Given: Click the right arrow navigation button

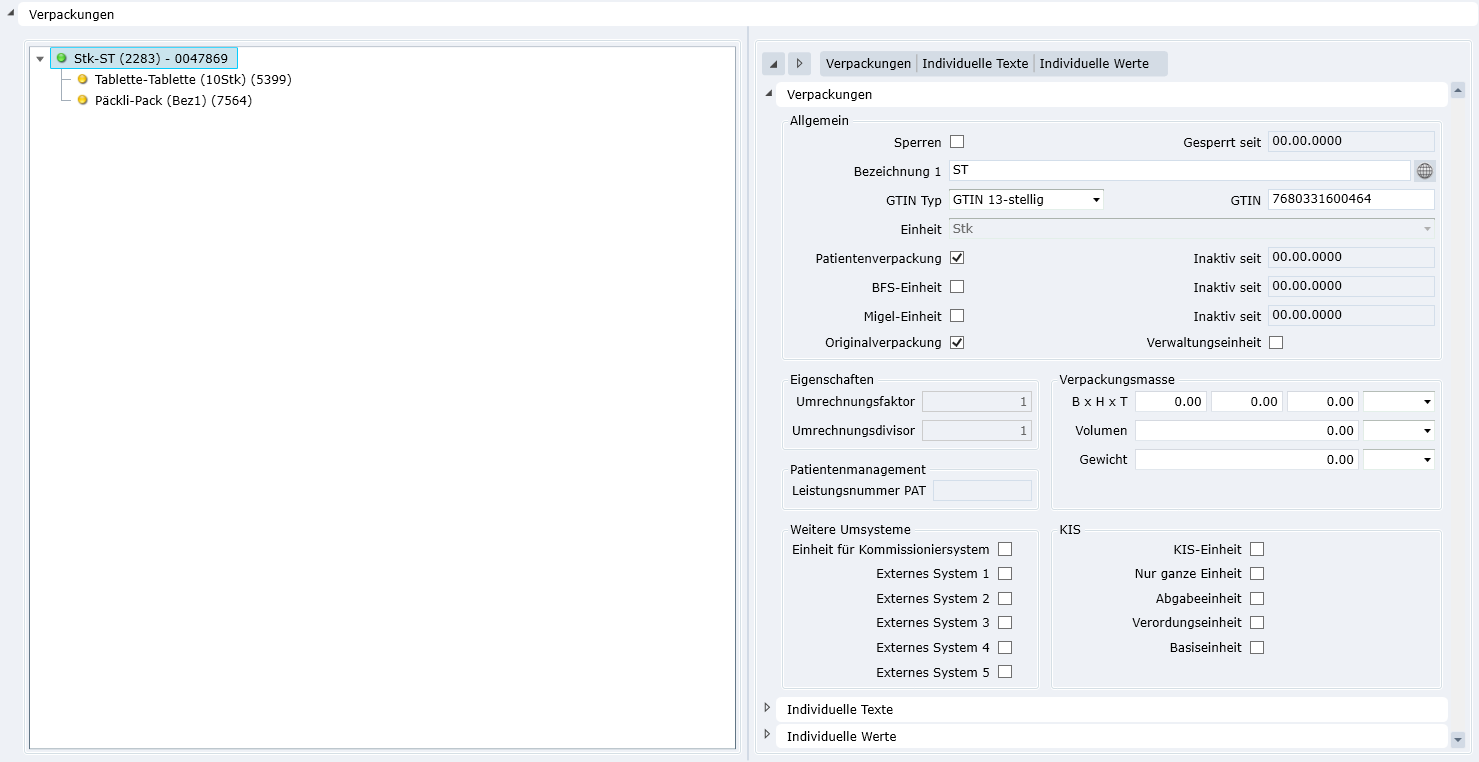Looking at the screenshot, I should 799,64.
